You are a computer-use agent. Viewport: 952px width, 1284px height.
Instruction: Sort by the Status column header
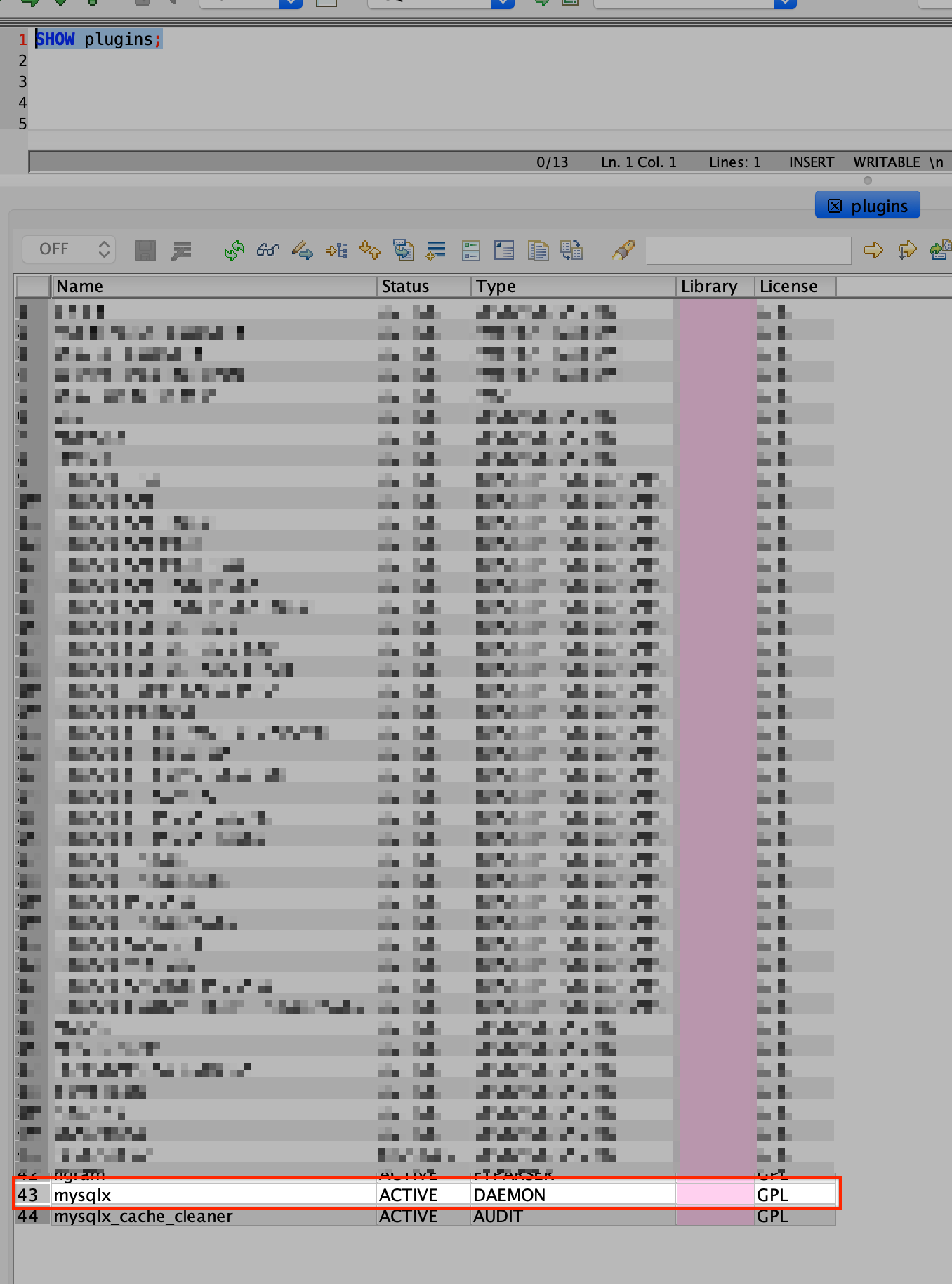coord(424,287)
